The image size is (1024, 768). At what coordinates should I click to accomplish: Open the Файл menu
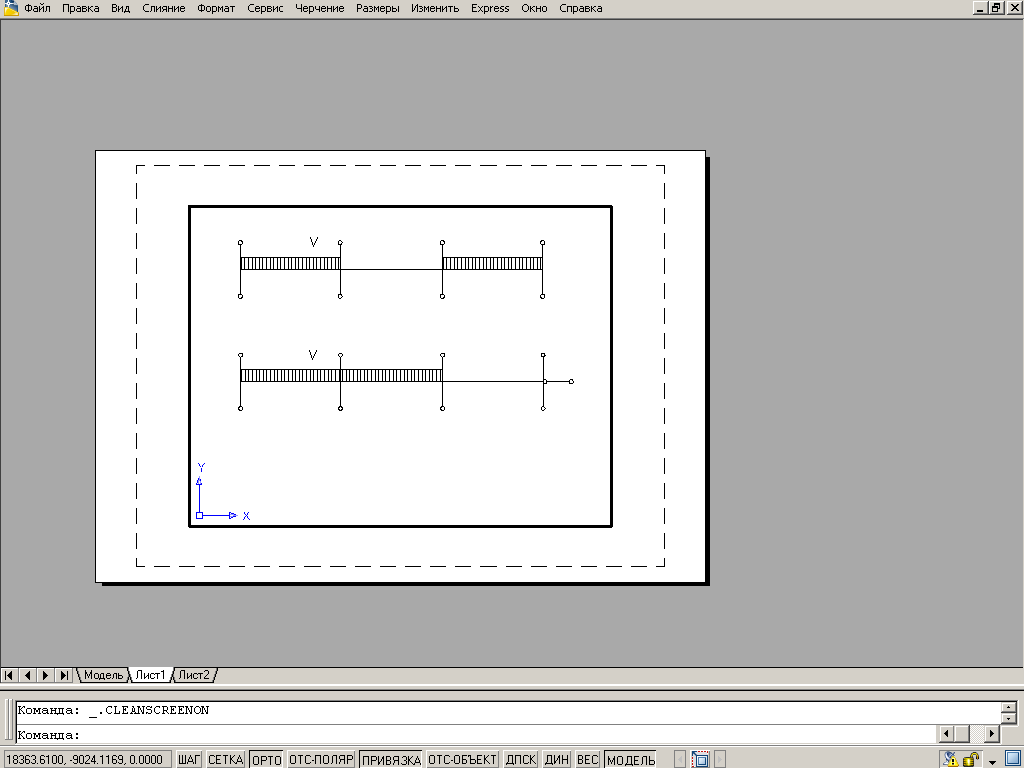pos(37,8)
